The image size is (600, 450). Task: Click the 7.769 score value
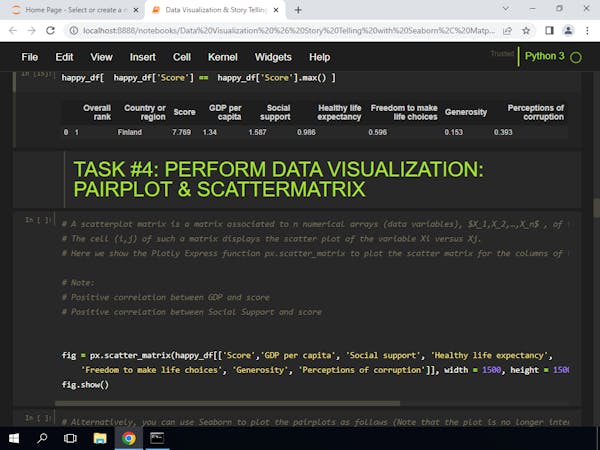pyautogui.click(x=181, y=132)
